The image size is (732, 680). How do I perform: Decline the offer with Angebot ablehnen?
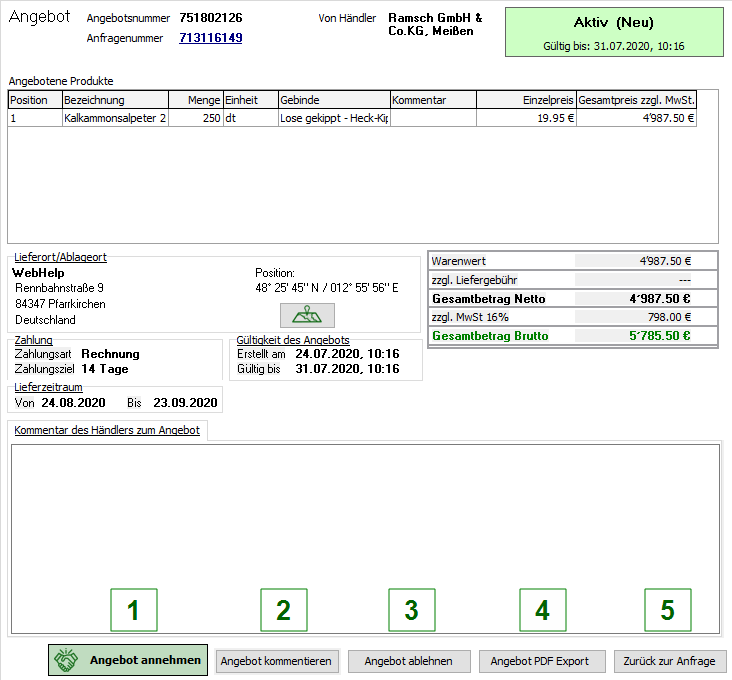408,661
